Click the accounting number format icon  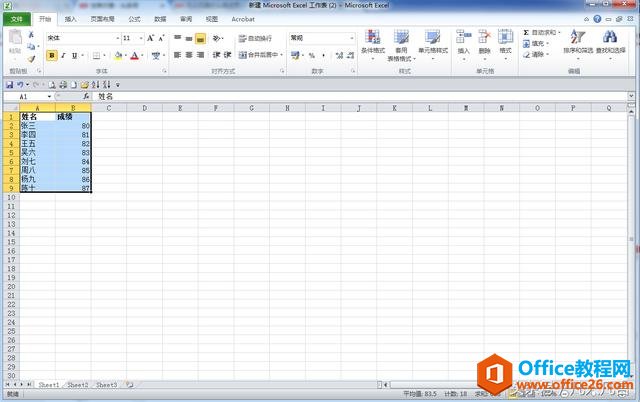(295, 55)
